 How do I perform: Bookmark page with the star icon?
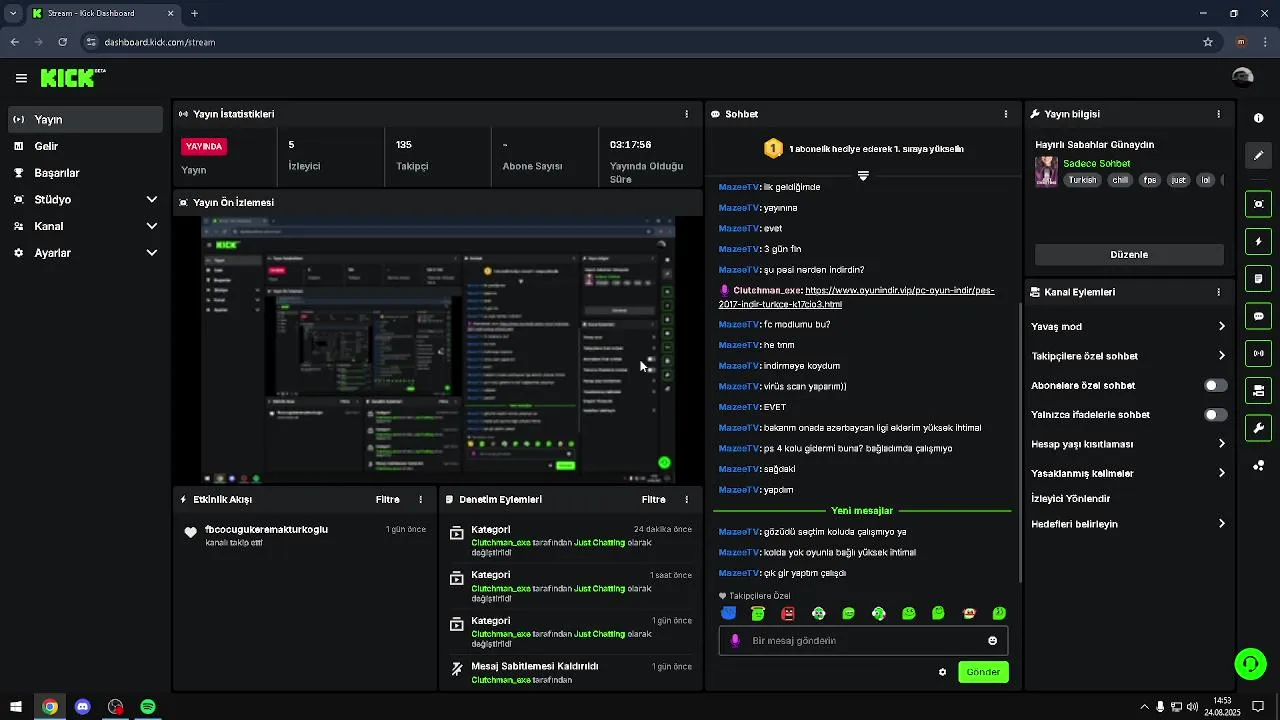1208,42
